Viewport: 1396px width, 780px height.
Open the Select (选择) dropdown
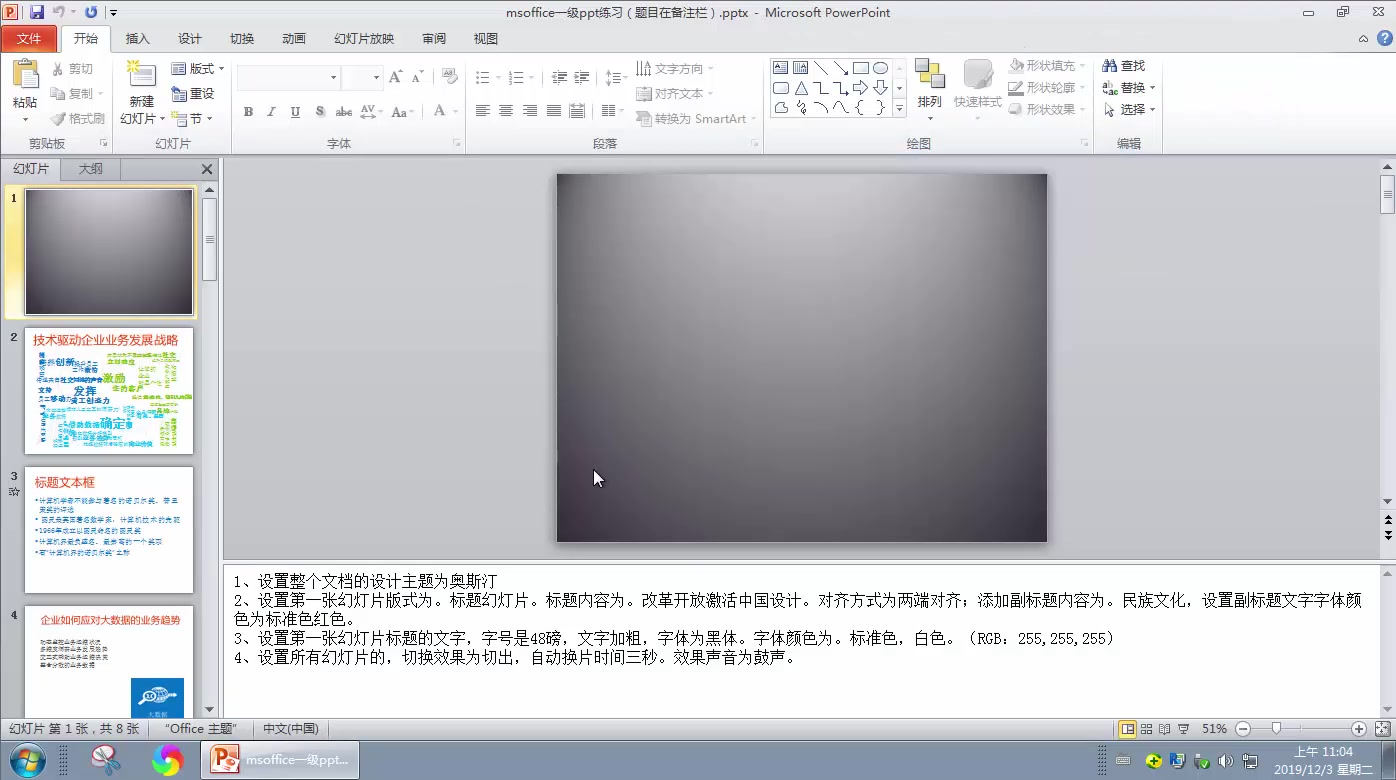pyautogui.click(x=1129, y=110)
